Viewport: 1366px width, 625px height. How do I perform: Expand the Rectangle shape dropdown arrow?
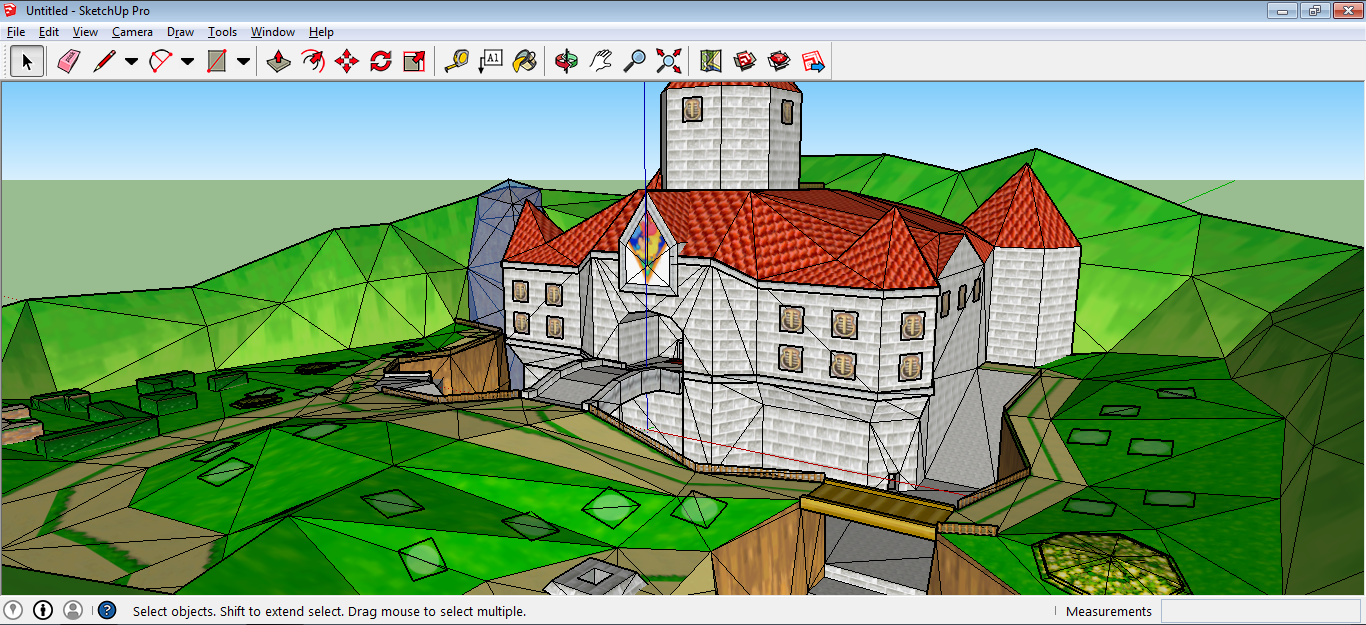pos(243,62)
